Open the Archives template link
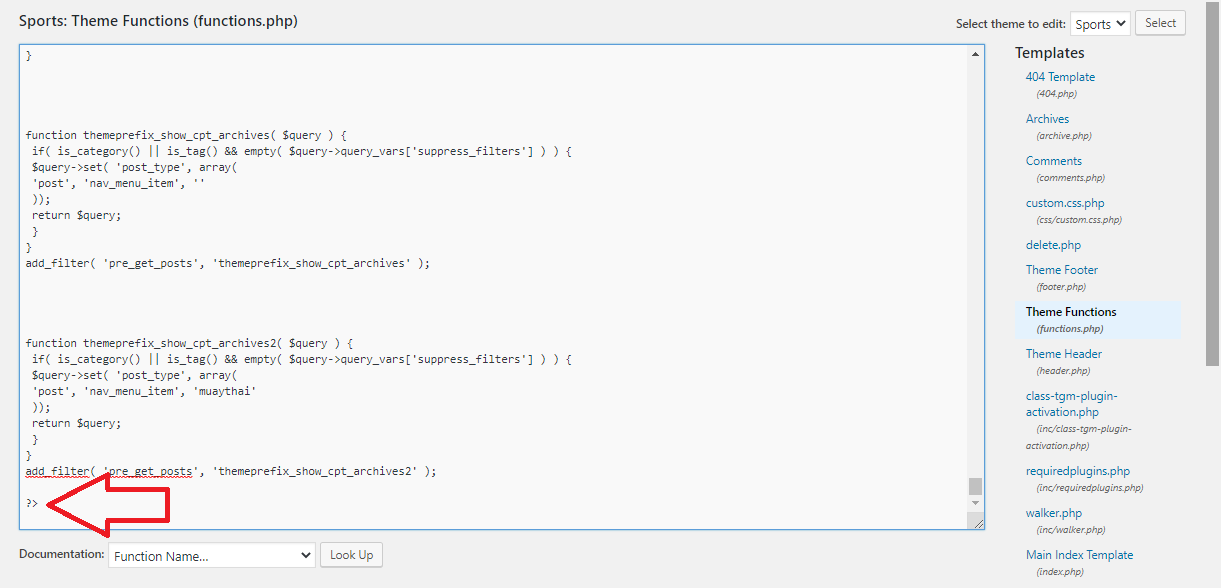 click(1047, 119)
